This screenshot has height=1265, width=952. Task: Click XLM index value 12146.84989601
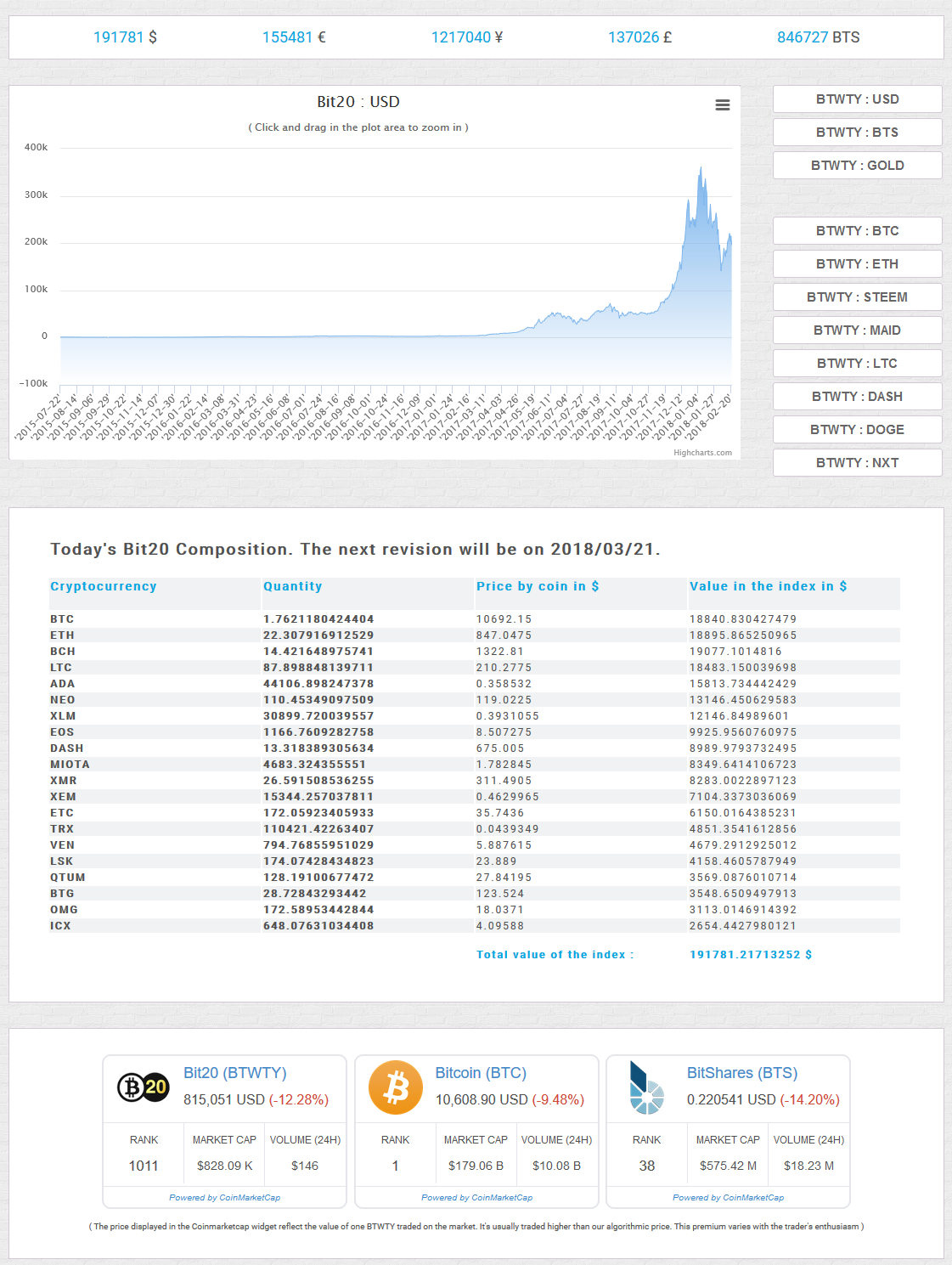click(x=740, y=716)
